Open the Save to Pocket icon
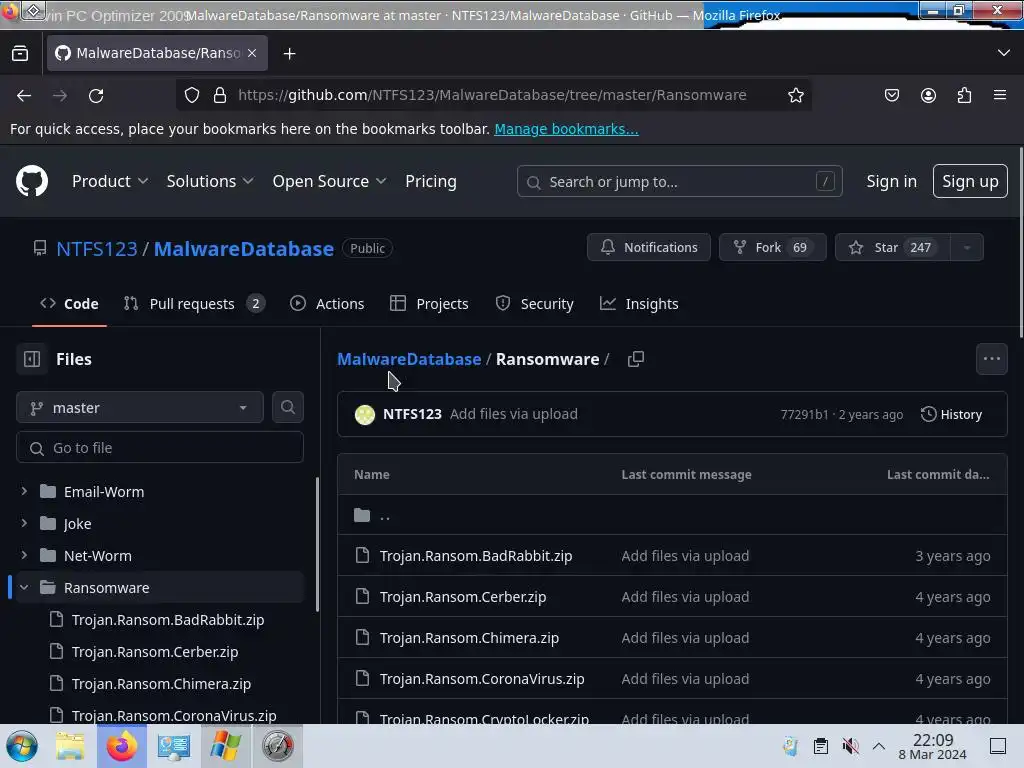1024x768 pixels. pos(891,95)
